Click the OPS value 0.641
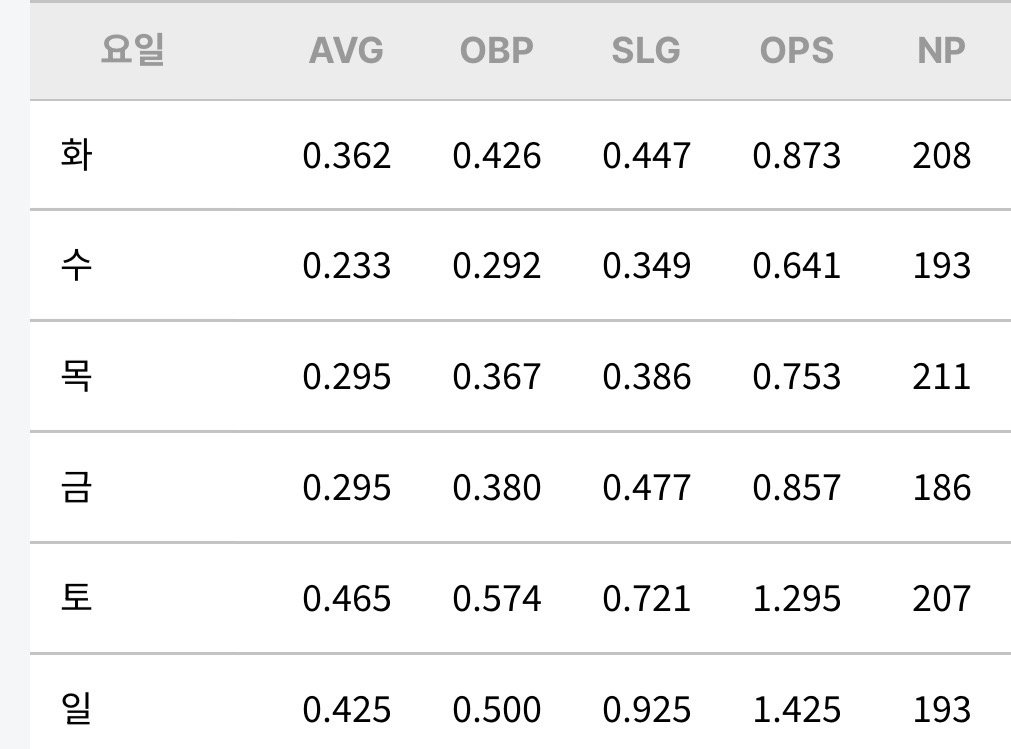The image size is (1011, 749). tap(797, 266)
